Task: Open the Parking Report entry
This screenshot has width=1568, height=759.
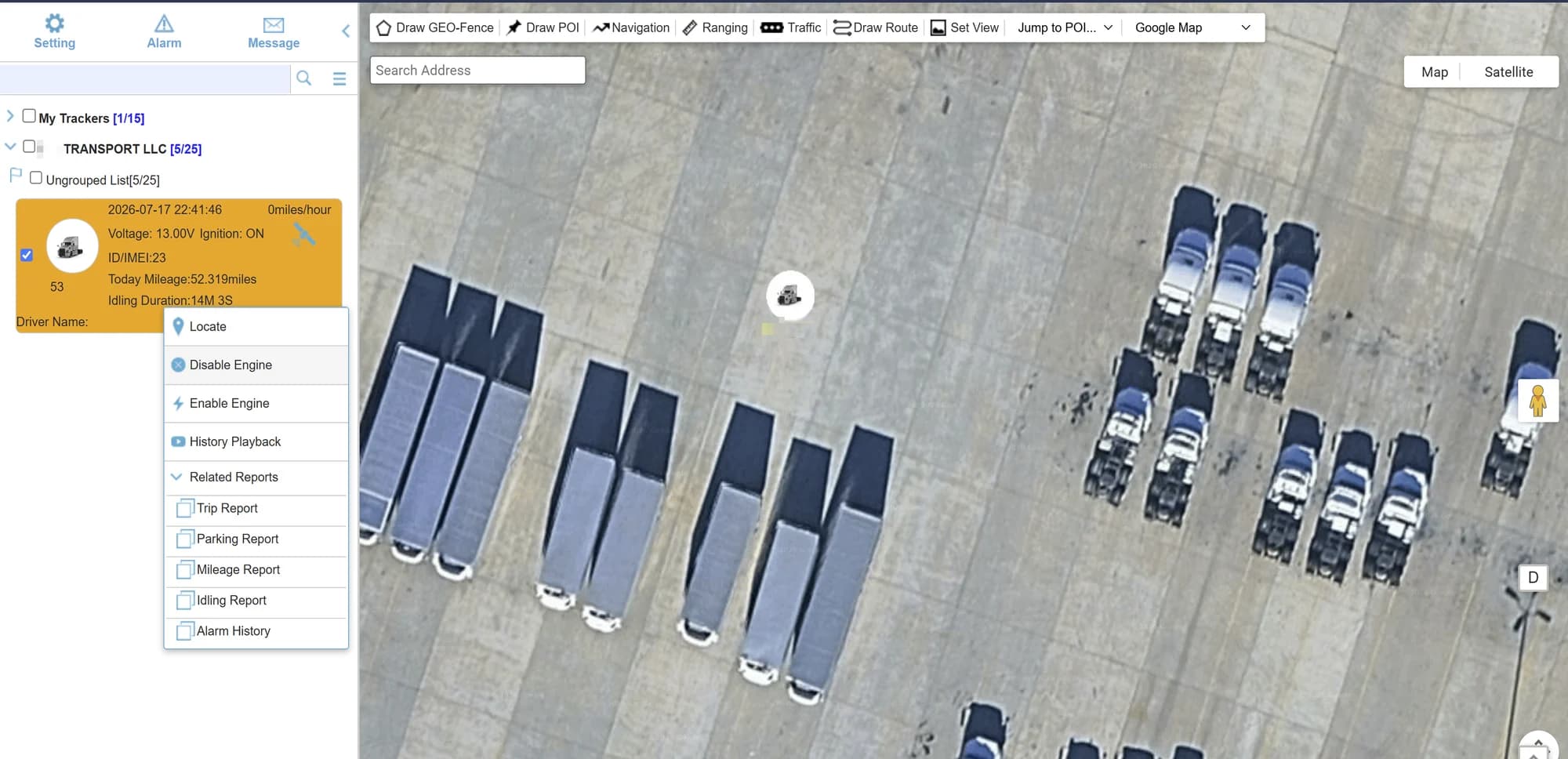Action: (x=256, y=539)
